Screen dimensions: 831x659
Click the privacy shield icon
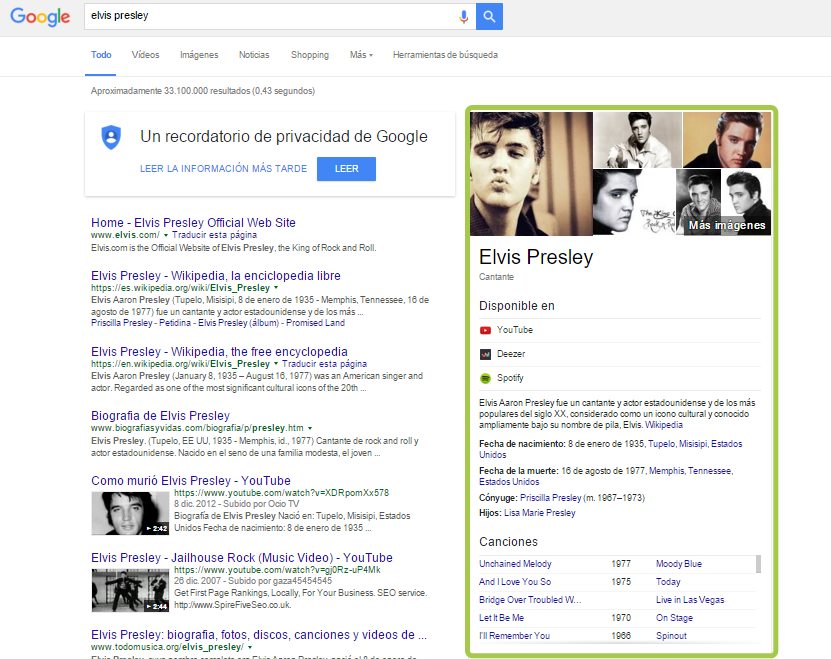tap(111, 137)
